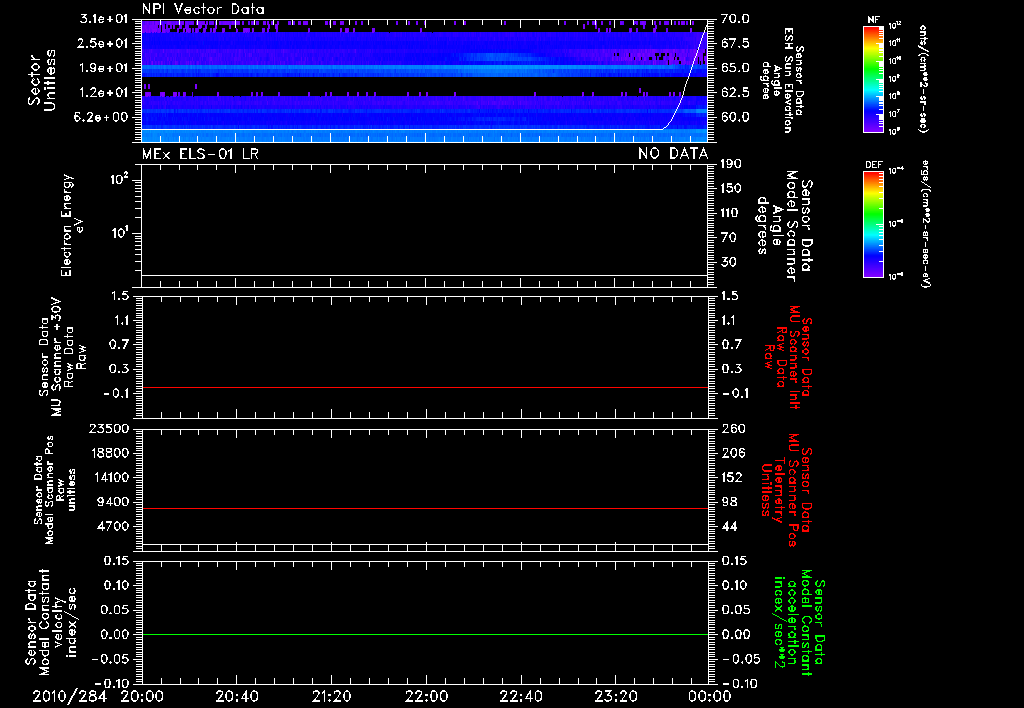Click the 23500 scanner position tick label

tap(110, 428)
